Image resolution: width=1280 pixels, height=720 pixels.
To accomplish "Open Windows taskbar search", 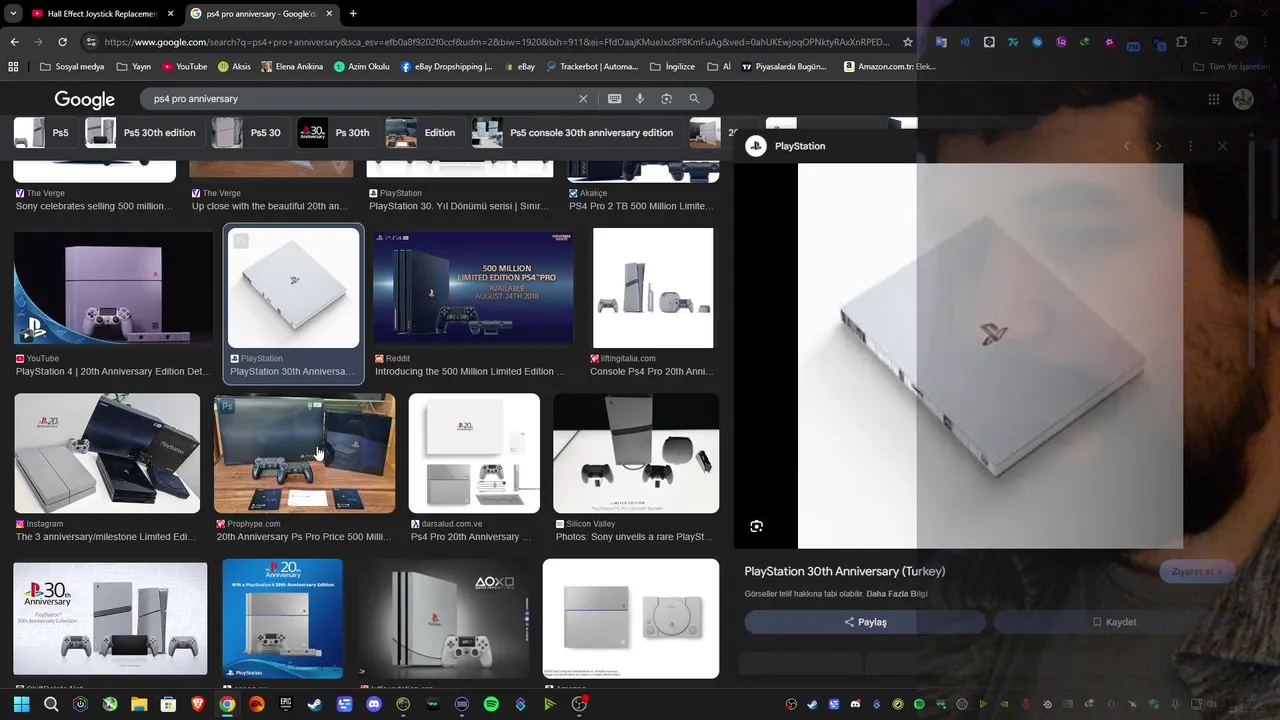I will coord(51,704).
